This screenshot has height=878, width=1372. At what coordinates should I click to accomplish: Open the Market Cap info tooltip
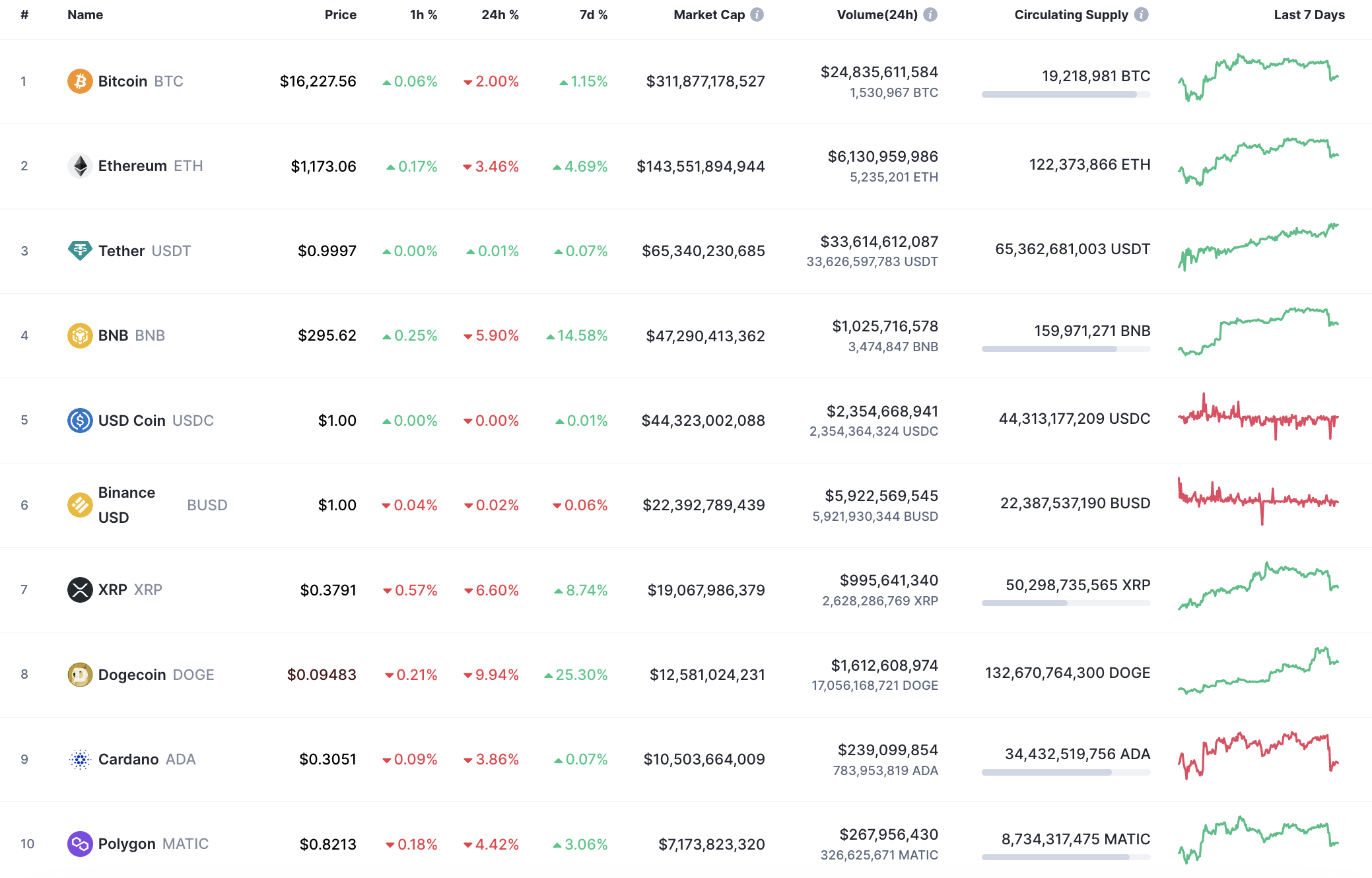click(x=757, y=15)
